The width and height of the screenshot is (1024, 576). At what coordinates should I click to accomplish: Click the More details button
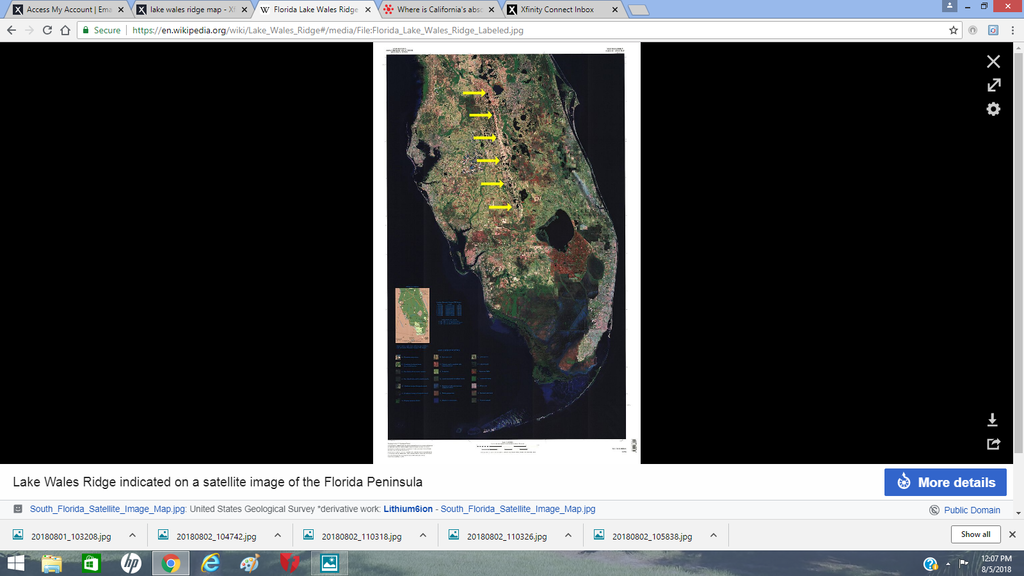[945, 482]
